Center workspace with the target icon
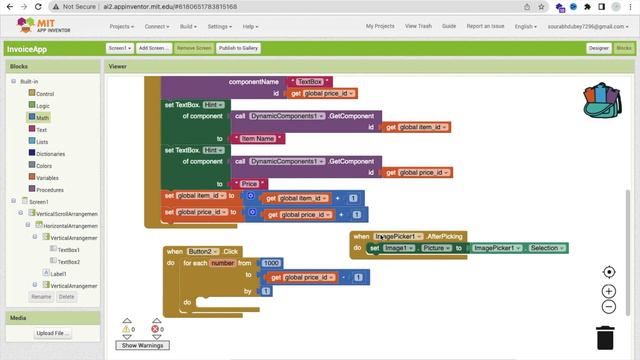The height and width of the screenshot is (360, 640). point(609,272)
